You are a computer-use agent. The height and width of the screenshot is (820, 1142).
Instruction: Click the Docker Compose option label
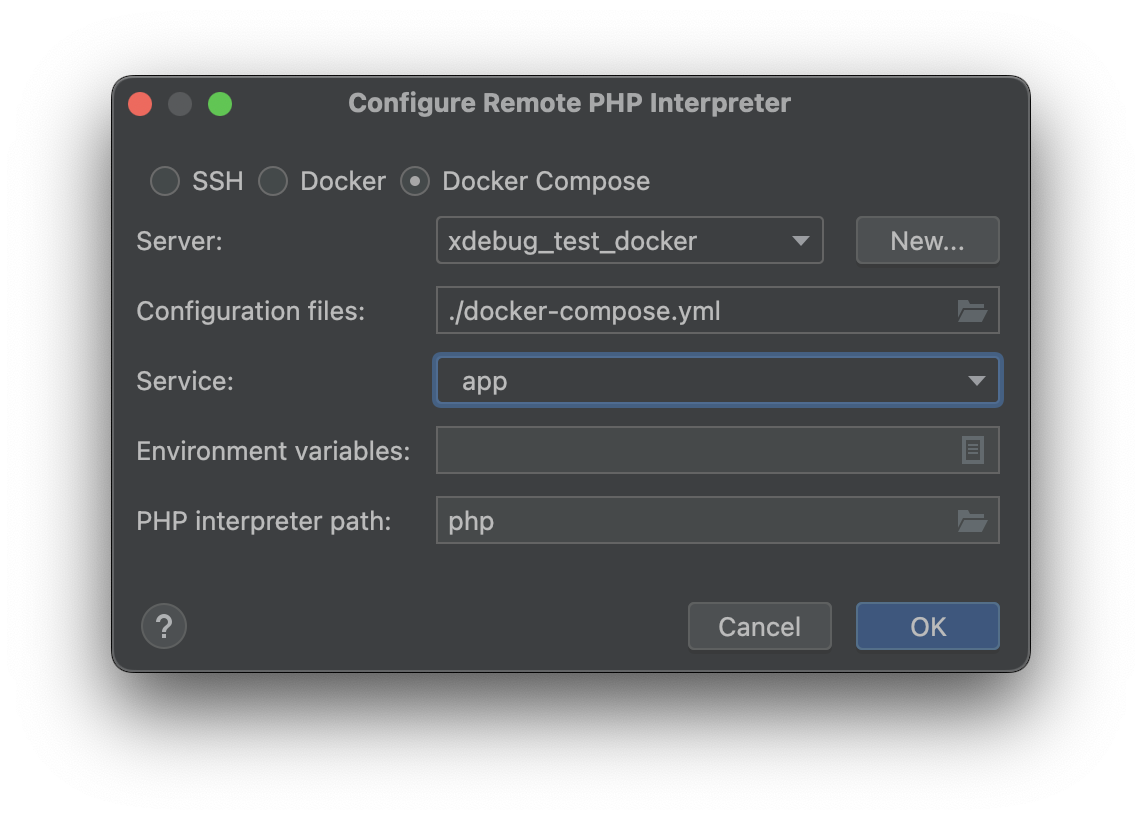click(x=546, y=181)
